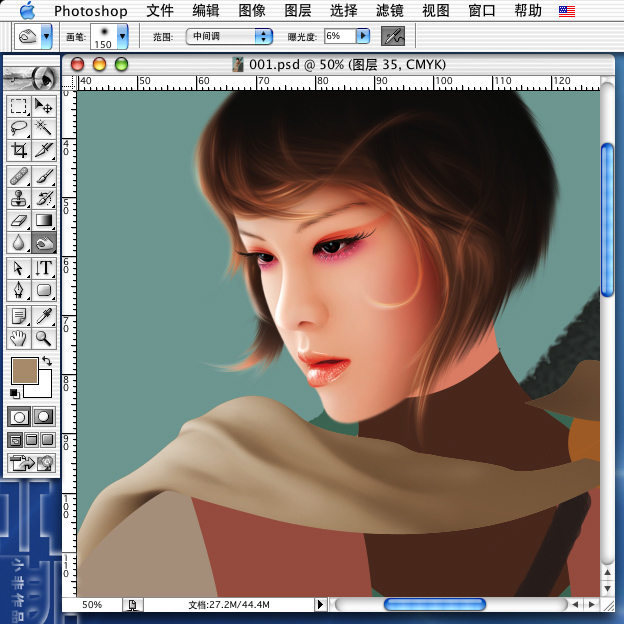Activate the Type tool
Screen dimensions: 624x624
tap(44, 267)
